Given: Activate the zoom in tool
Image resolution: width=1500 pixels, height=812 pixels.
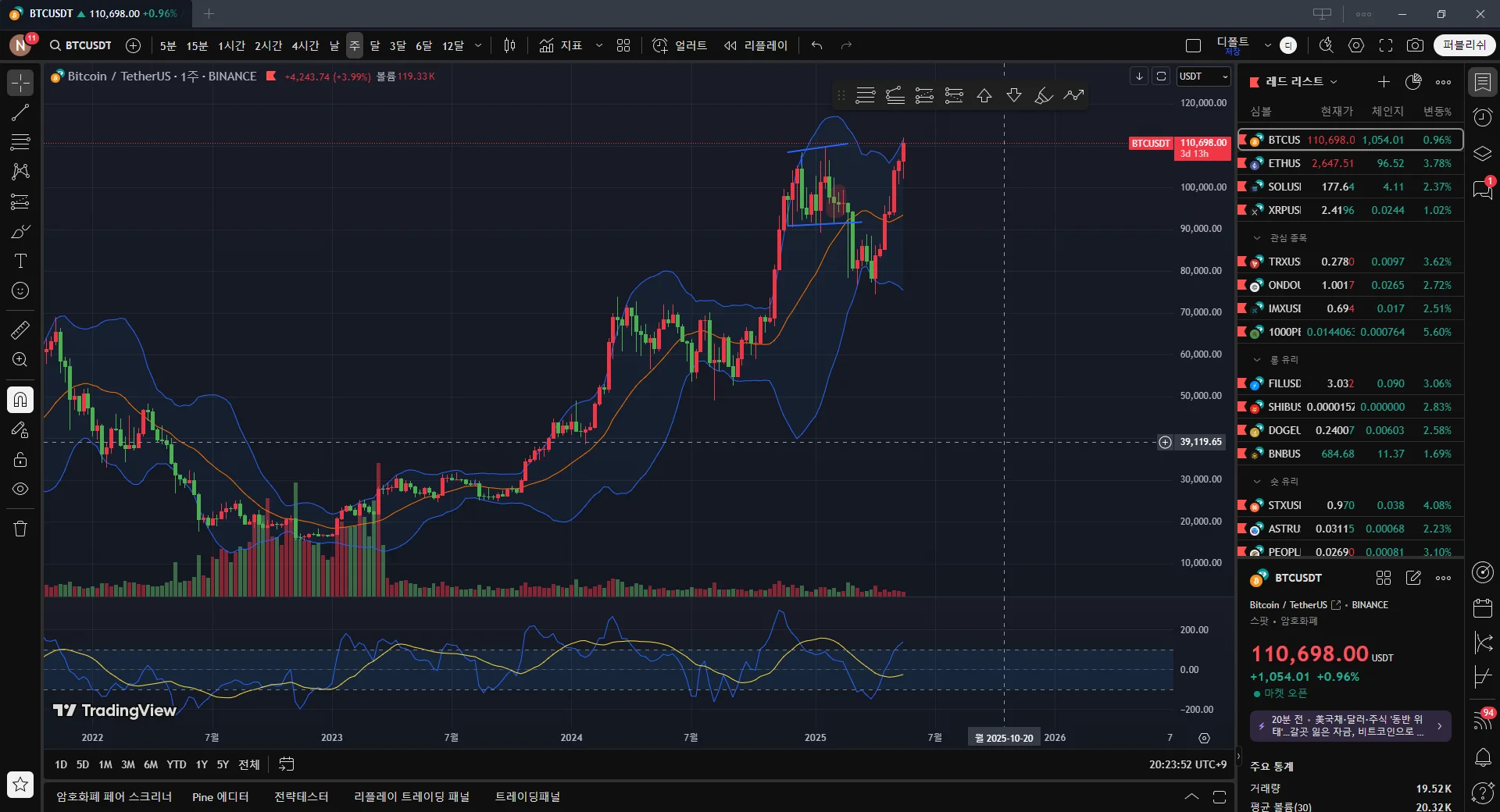Looking at the screenshot, I should click(x=20, y=360).
